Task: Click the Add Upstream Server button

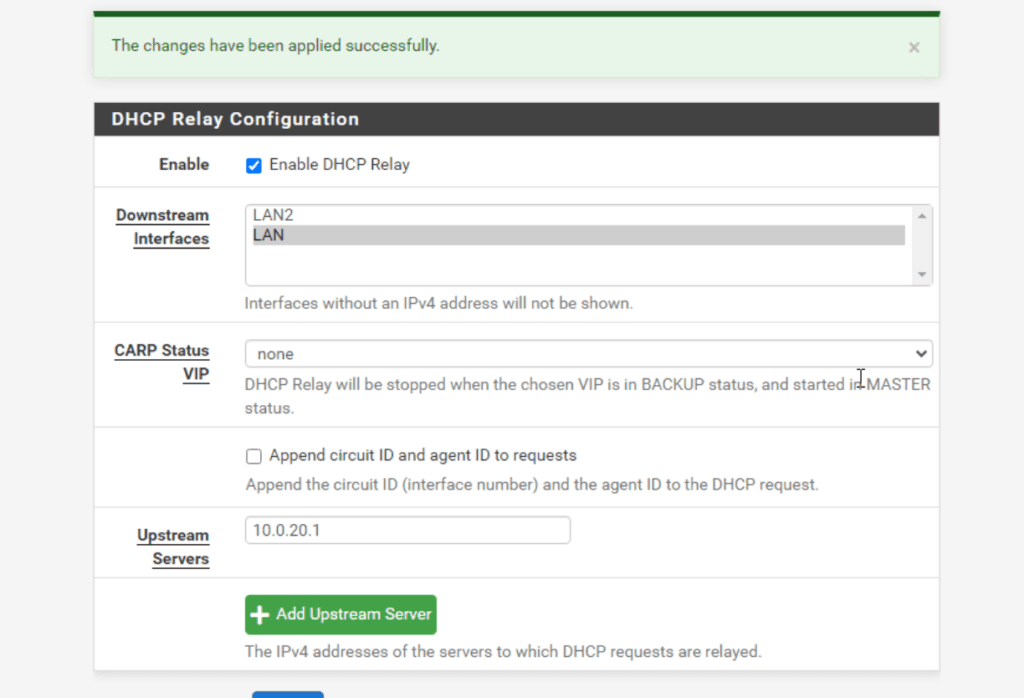Action: pyautogui.click(x=340, y=614)
